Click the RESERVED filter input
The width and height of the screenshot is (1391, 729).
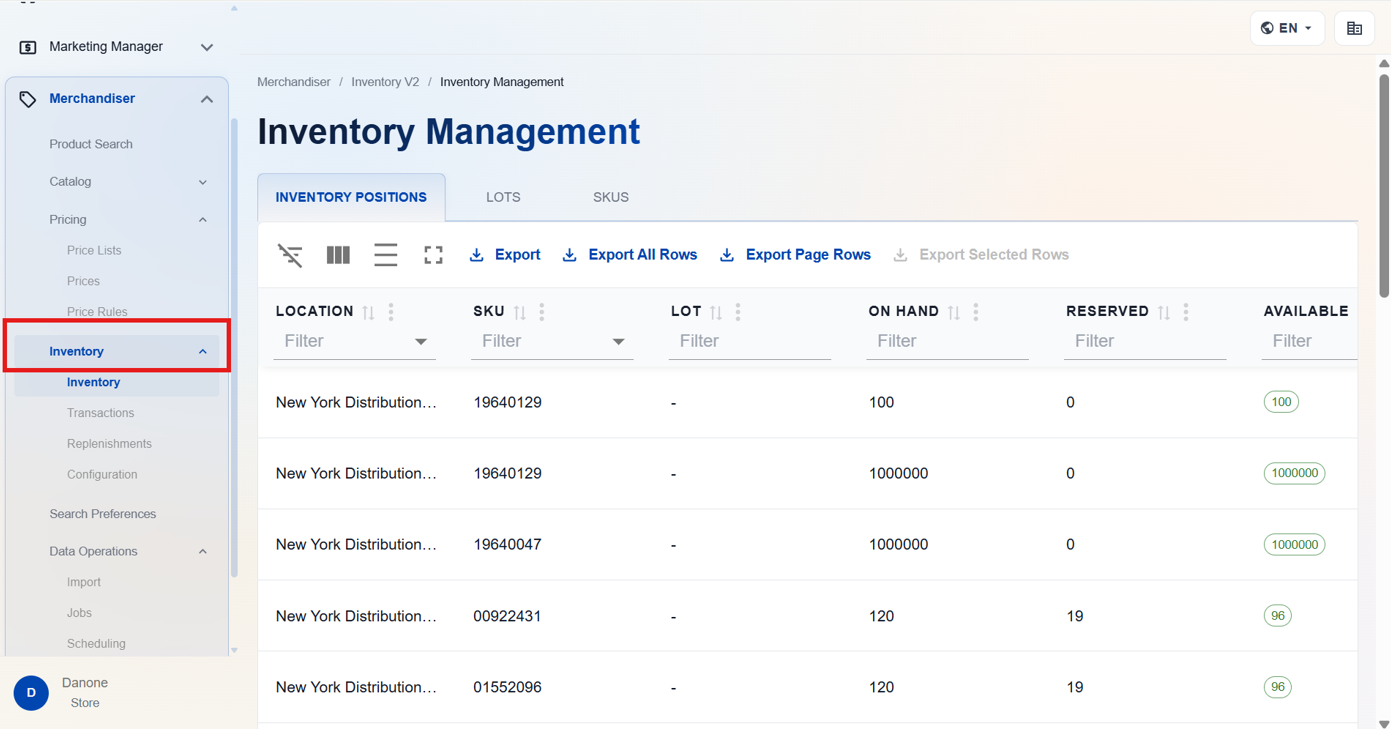[1145, 342]
